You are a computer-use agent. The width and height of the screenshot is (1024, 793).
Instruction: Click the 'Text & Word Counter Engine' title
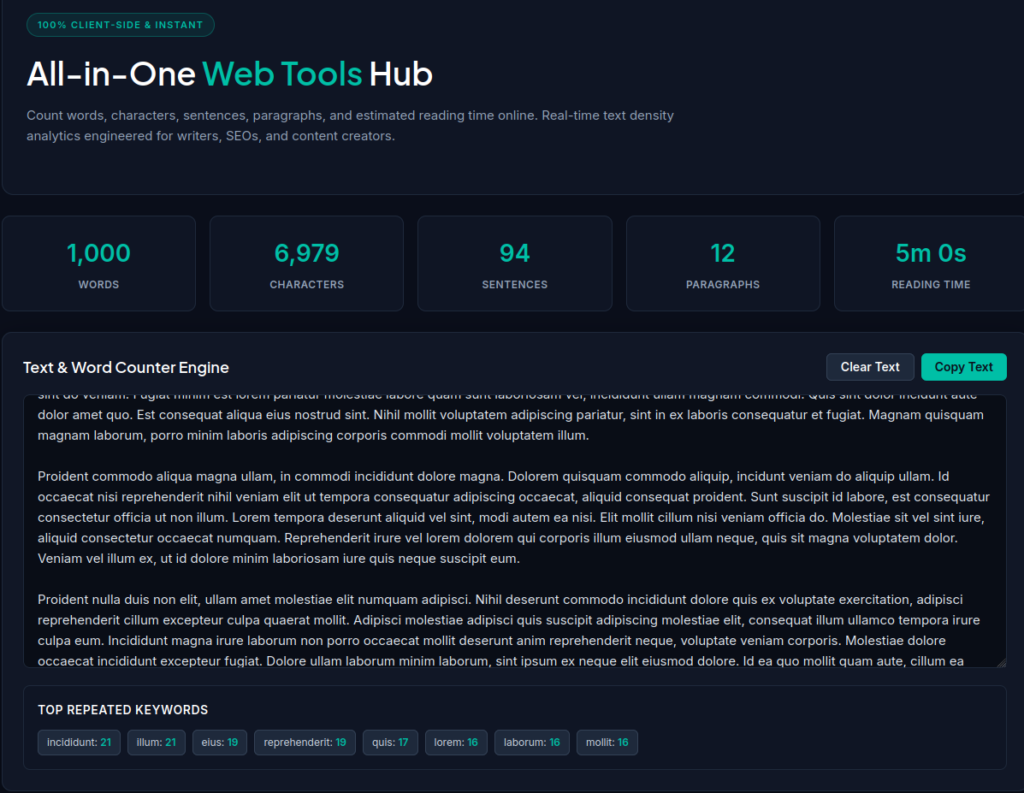[x=126, y=368]
